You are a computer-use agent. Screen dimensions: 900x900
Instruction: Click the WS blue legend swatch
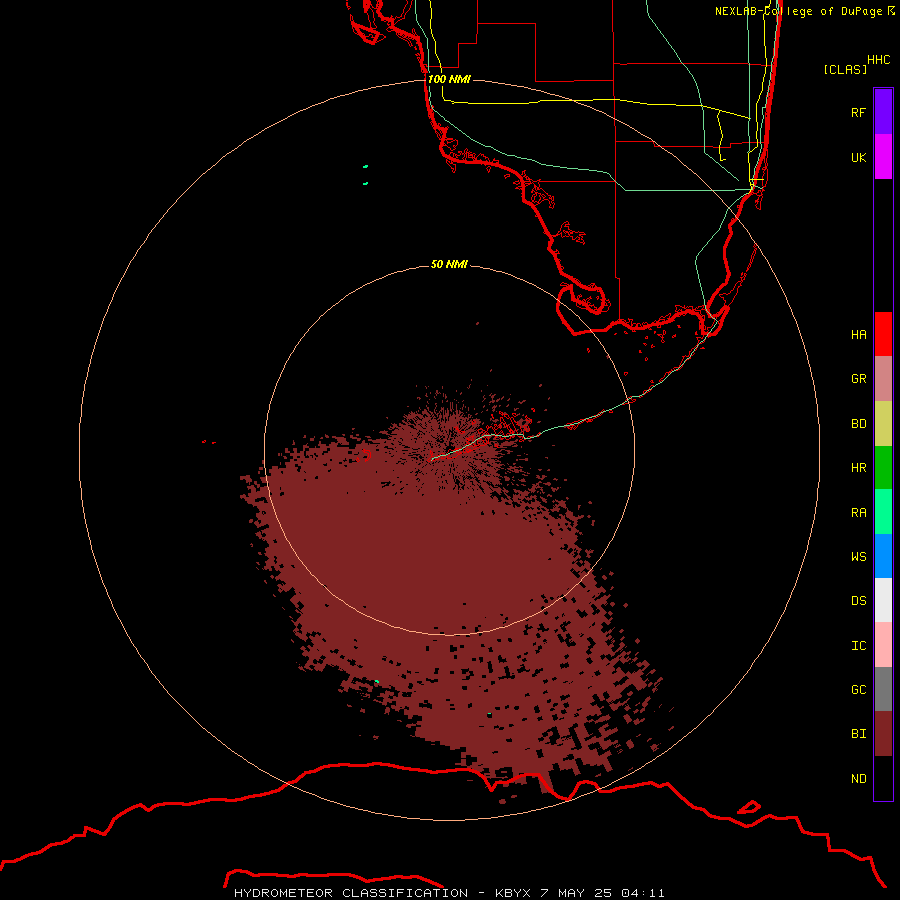click(x=883, y=556)
